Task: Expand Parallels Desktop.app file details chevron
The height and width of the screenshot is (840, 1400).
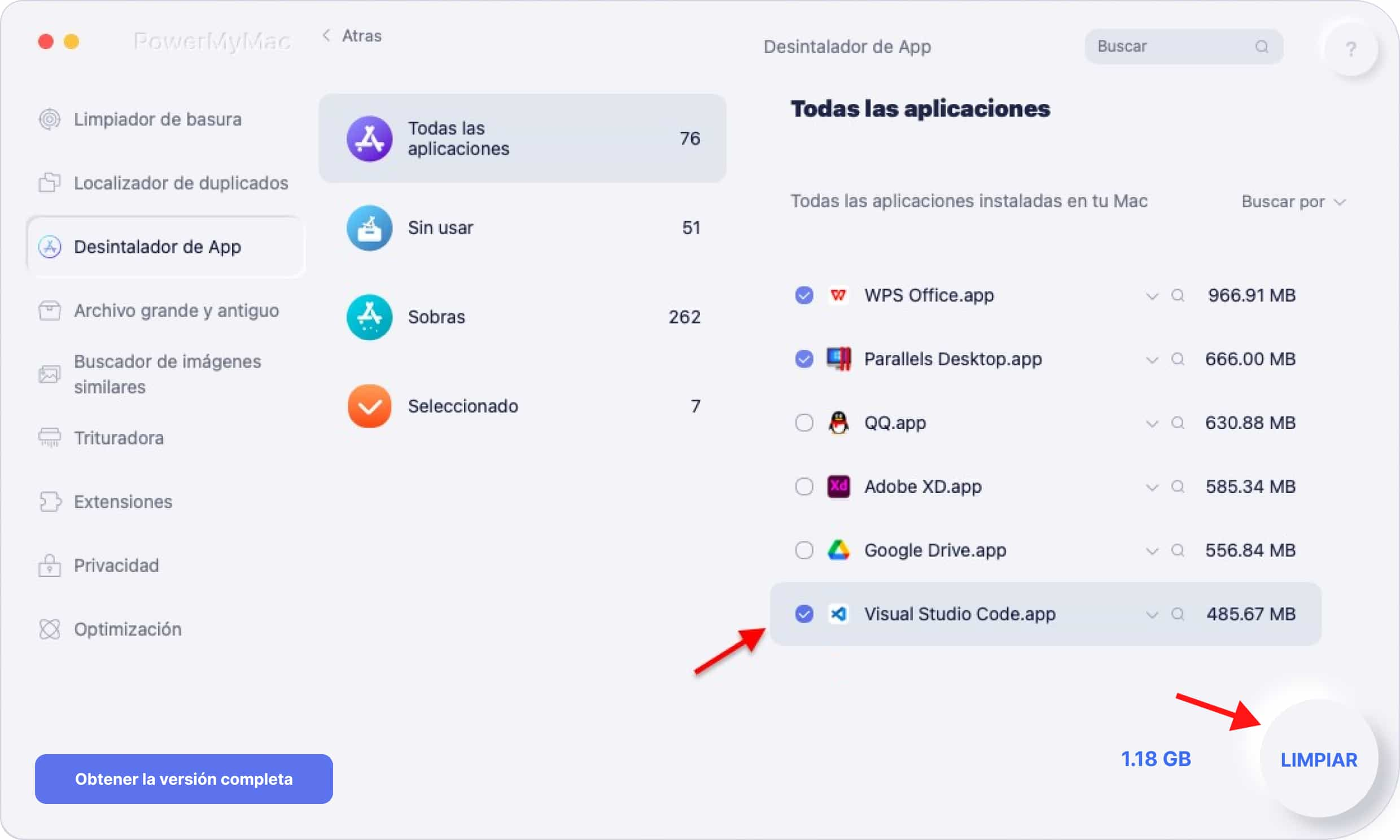Action: (x=1152, y=360)
